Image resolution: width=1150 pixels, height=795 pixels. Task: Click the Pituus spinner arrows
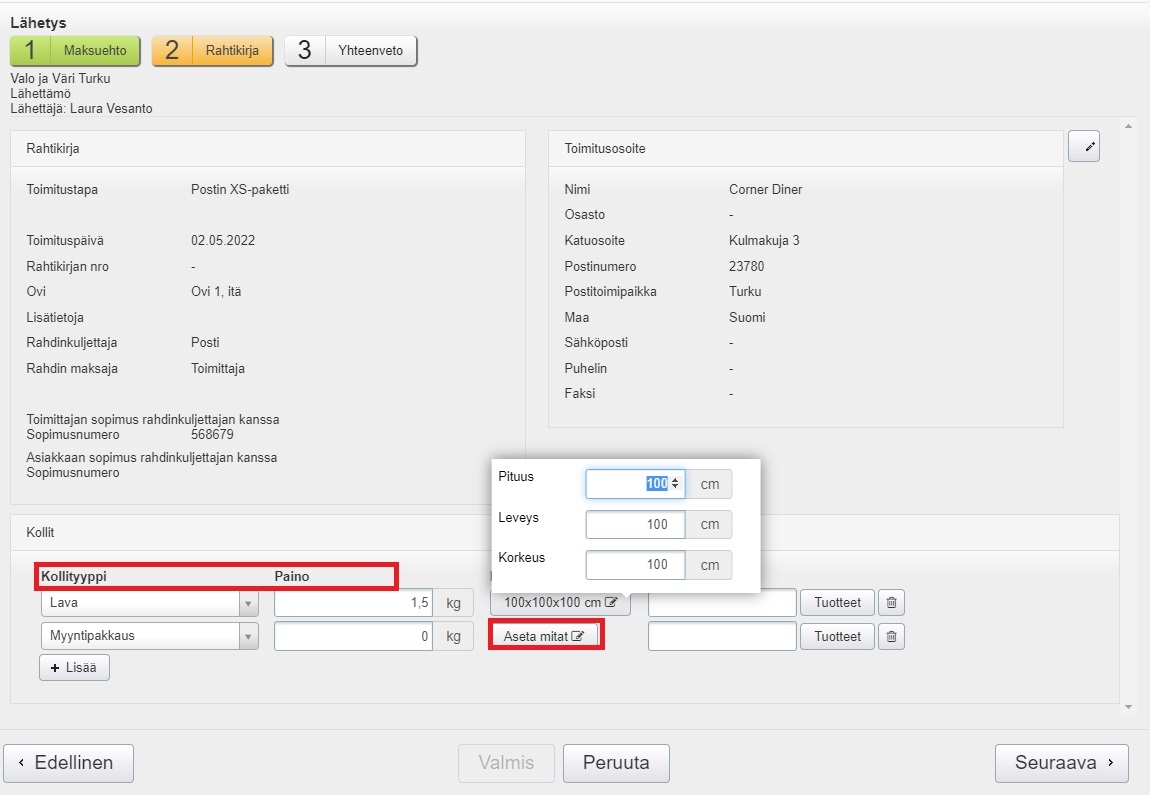click(x=675, y=484)
